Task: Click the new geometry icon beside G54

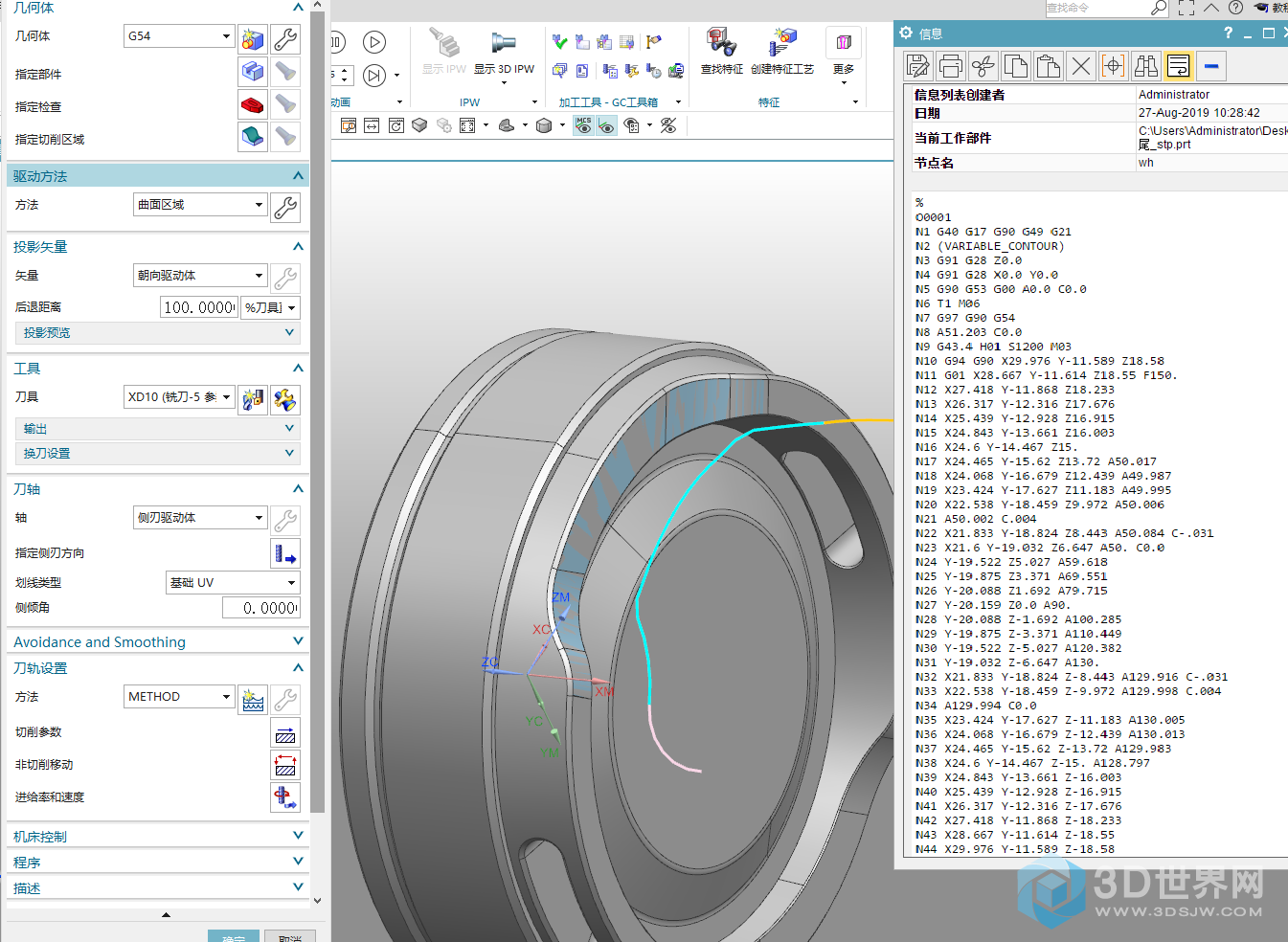Action: 253,39
